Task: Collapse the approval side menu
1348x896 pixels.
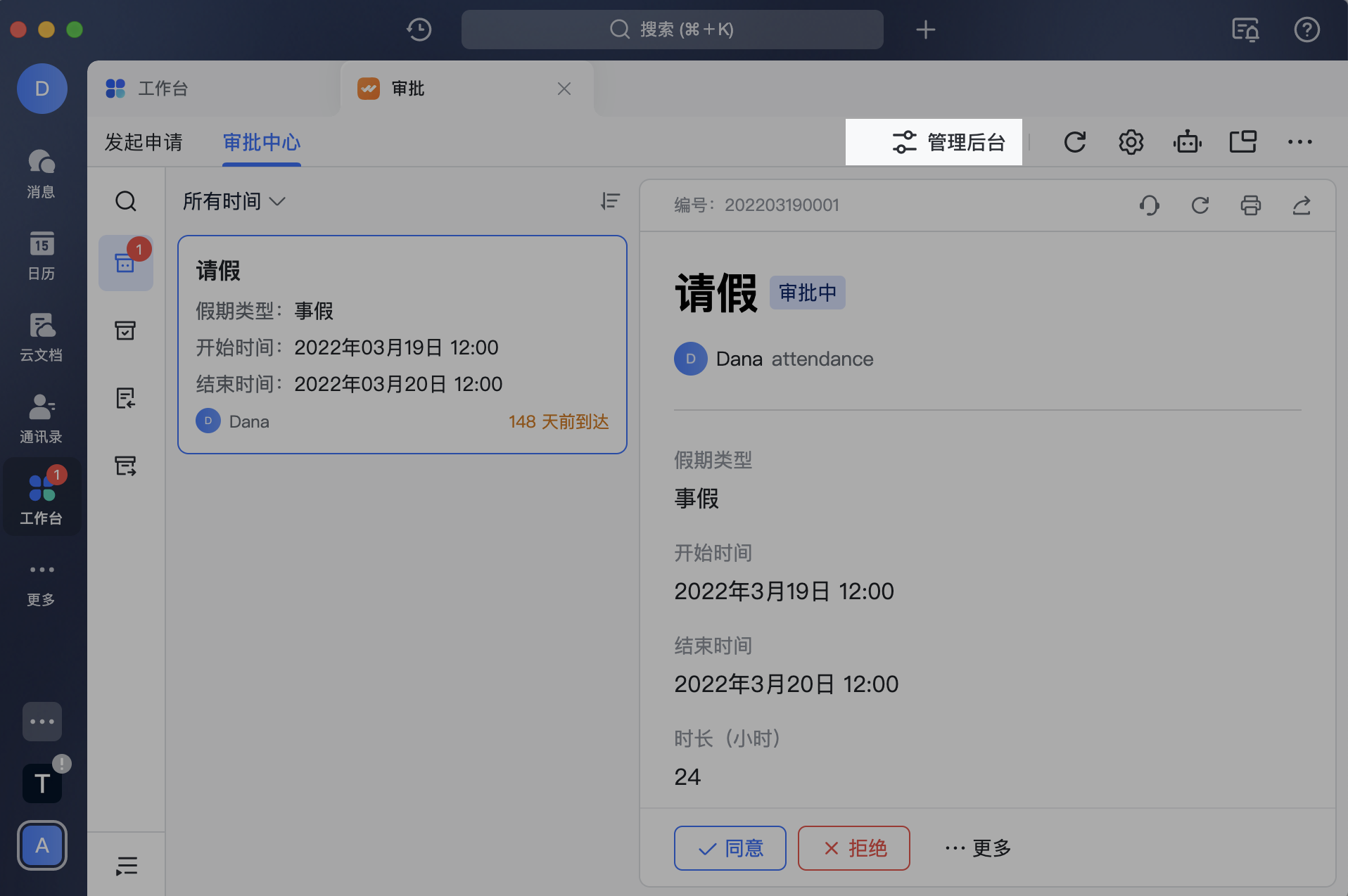Action: pyautogui.click(x=127, y=866)
